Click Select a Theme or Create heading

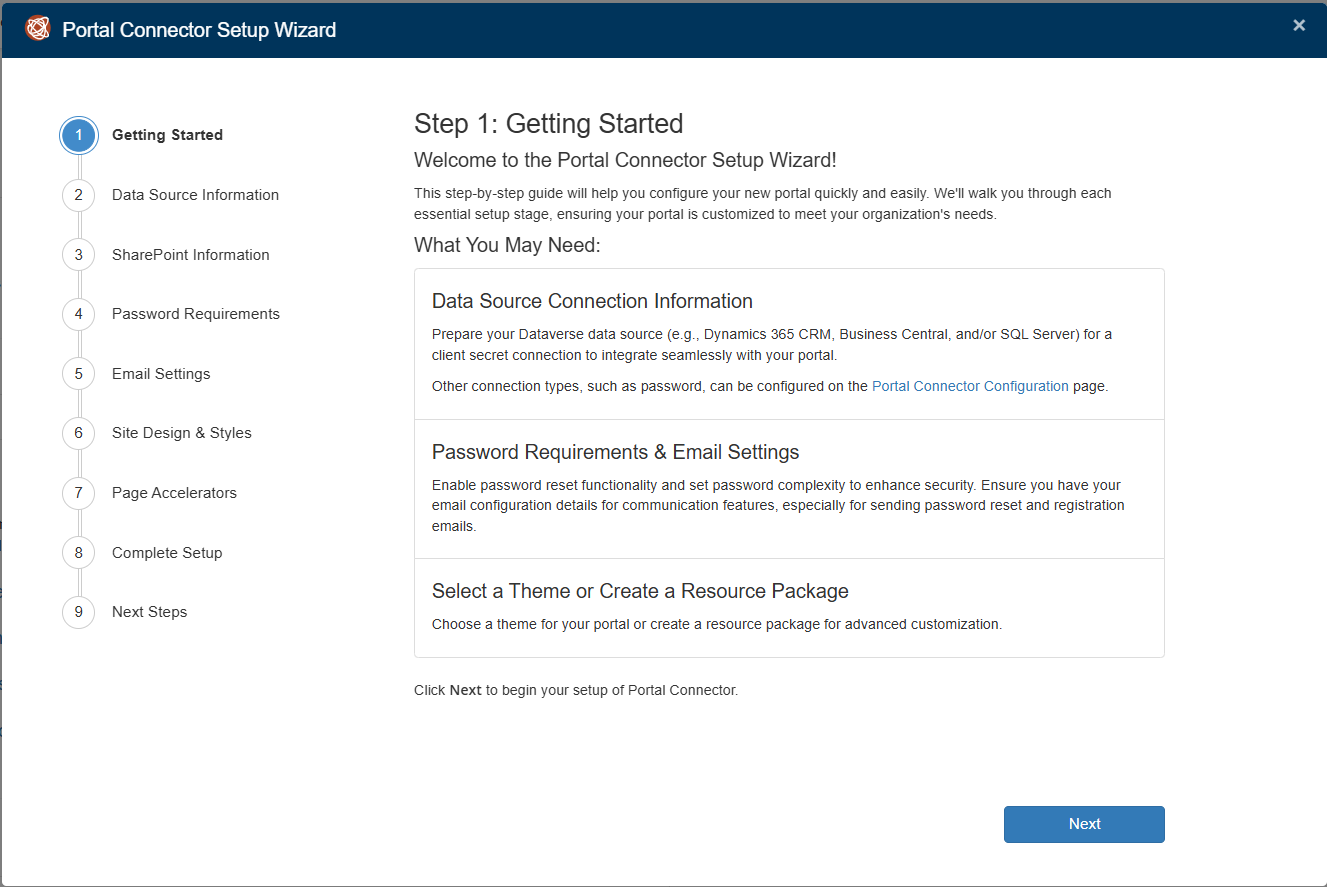640,591
